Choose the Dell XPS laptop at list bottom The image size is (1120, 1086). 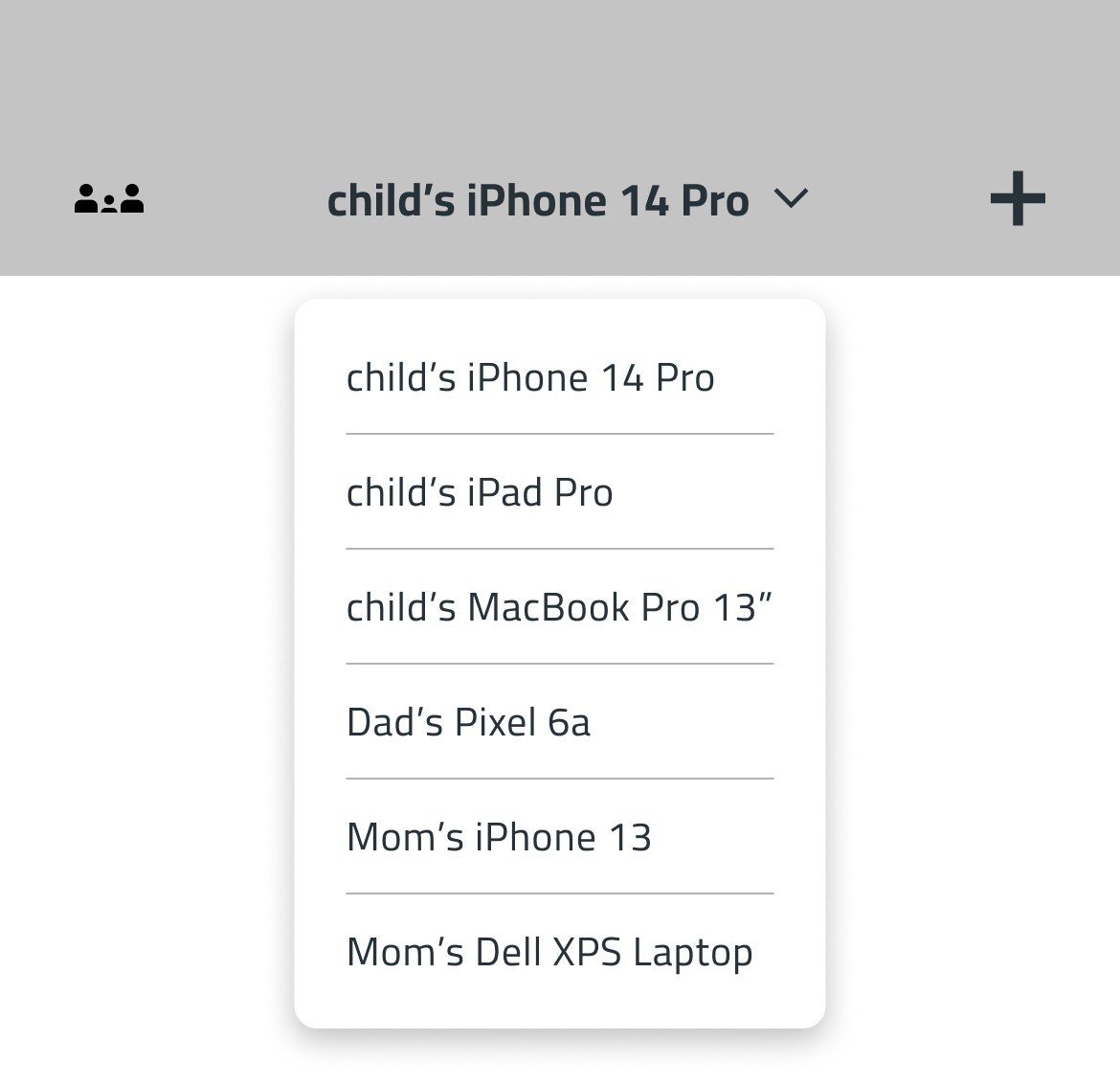[549, 952]
